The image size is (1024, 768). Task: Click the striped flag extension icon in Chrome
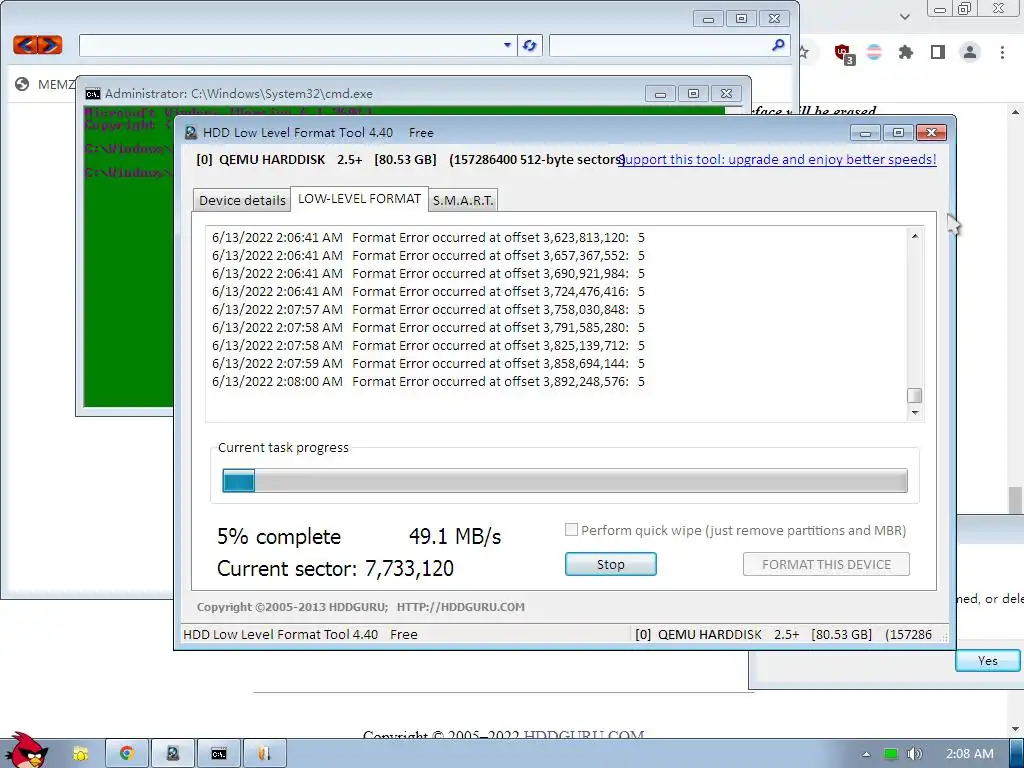(874, 52)
